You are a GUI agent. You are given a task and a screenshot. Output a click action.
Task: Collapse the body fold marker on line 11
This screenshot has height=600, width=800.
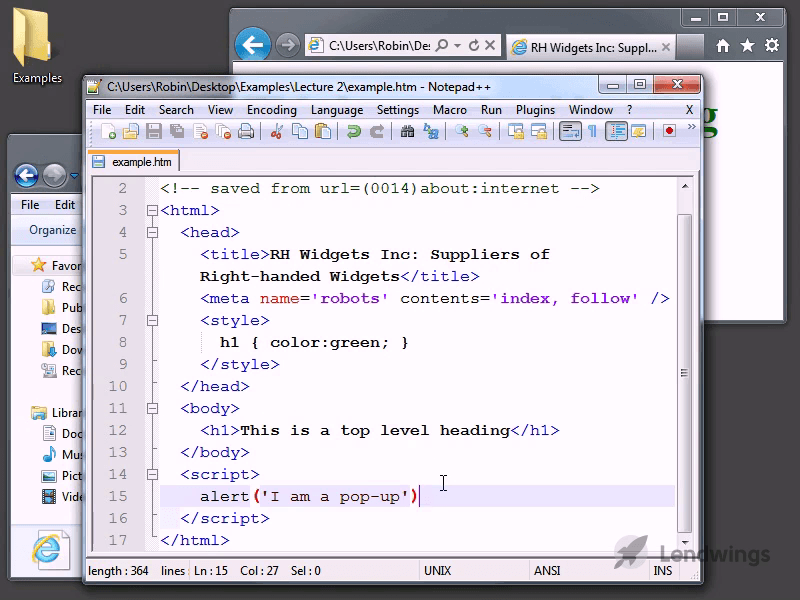pos(152,408)
